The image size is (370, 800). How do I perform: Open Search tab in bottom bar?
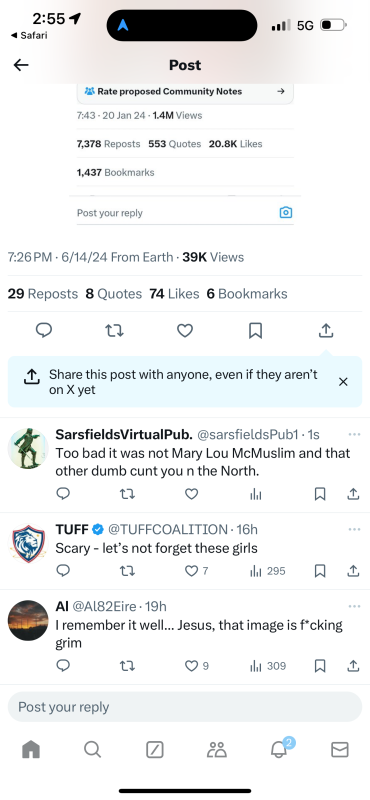pyautogui.click(x=92, y=749)
